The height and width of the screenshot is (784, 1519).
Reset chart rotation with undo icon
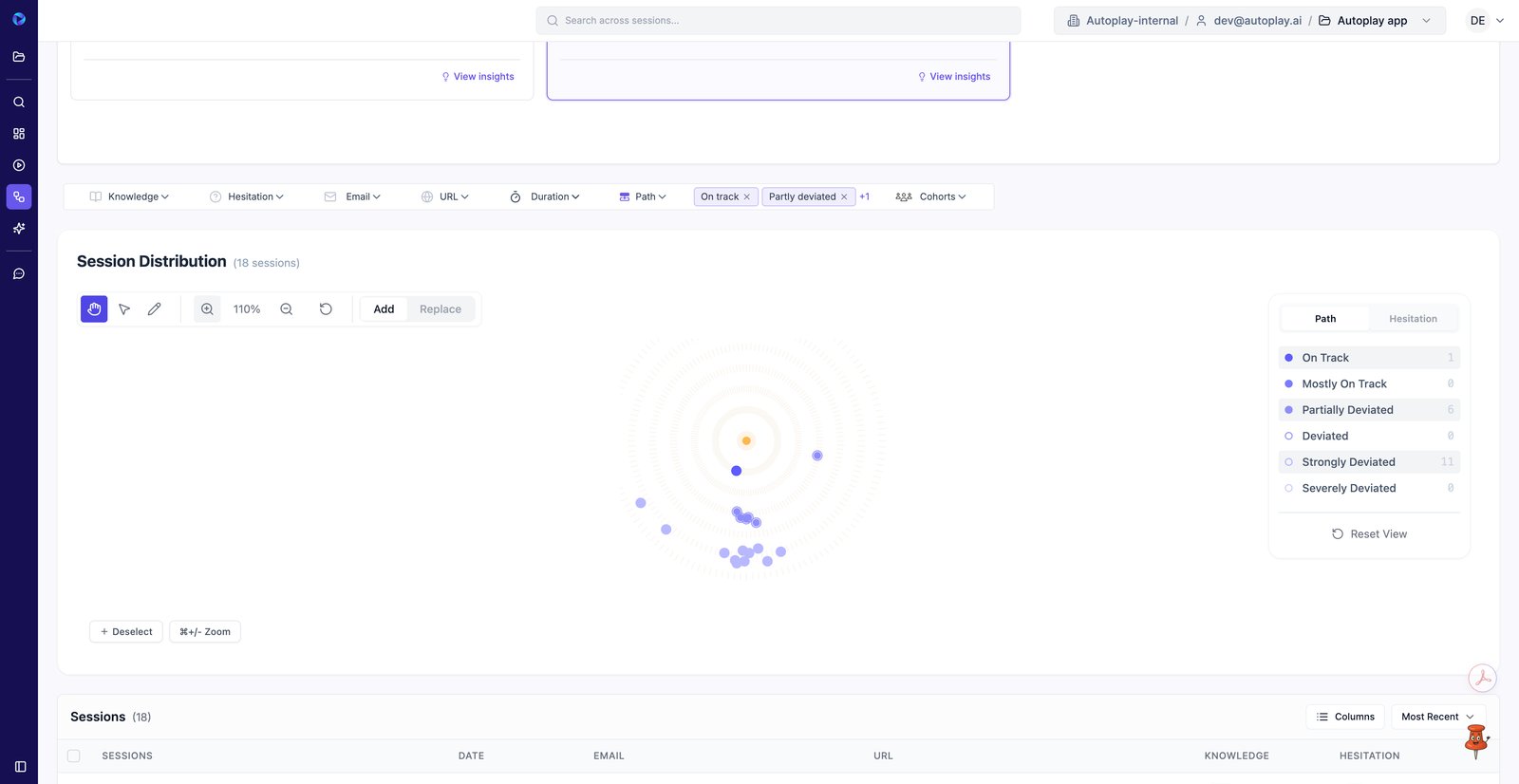point(326,309)
